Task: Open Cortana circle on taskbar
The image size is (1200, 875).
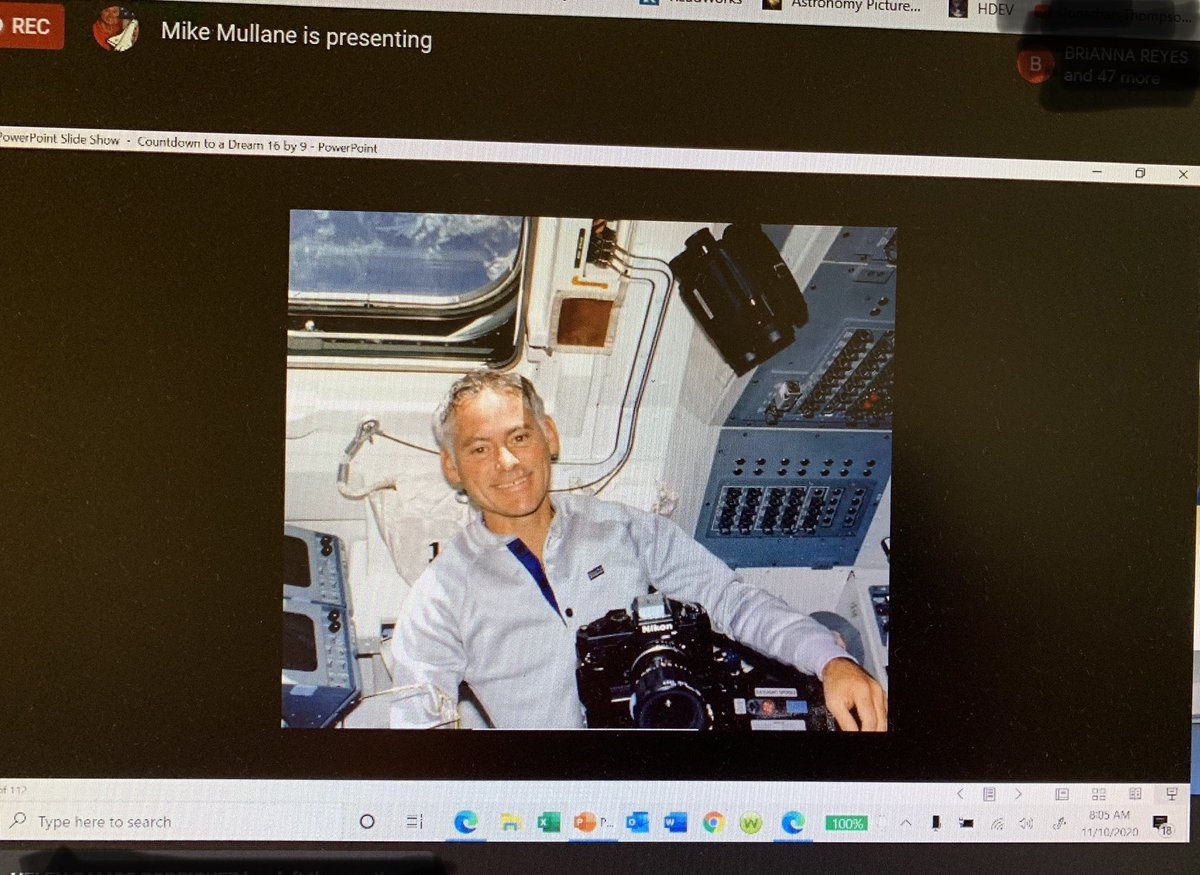Action: tap(367, 821)
